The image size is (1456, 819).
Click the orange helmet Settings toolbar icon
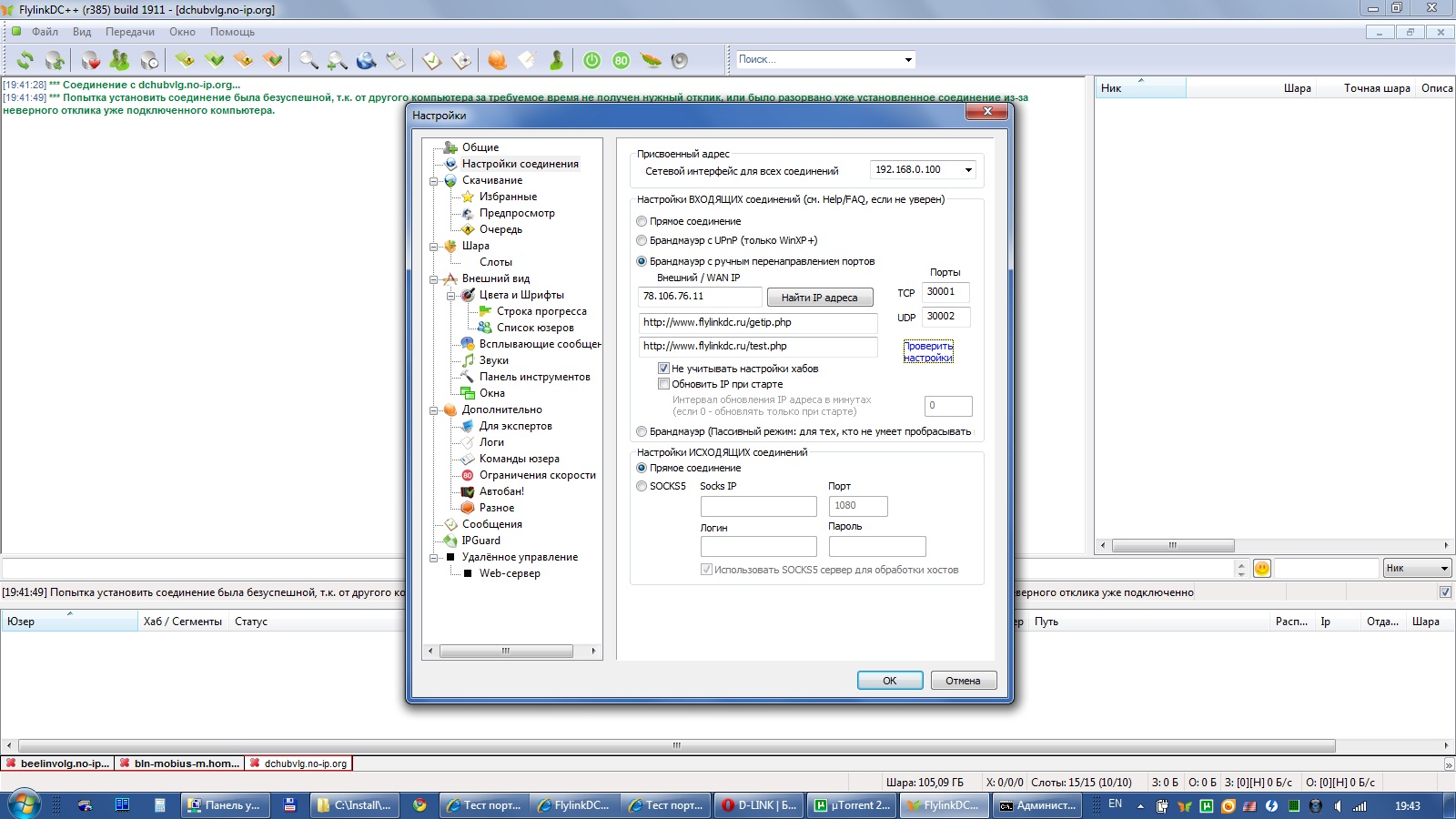click(497, 60)
